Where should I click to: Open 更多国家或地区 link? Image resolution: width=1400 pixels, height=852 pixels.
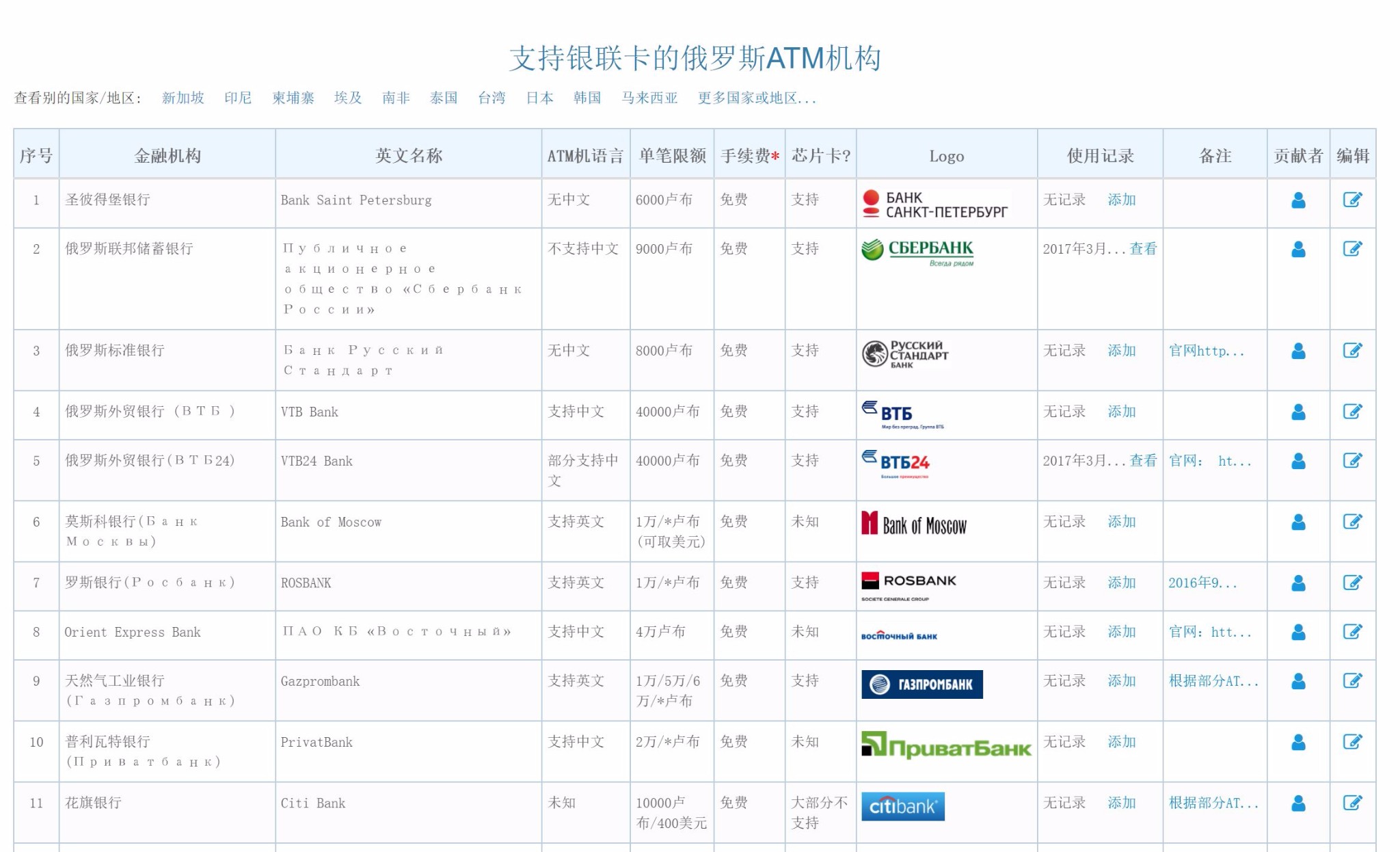point(757,98)
